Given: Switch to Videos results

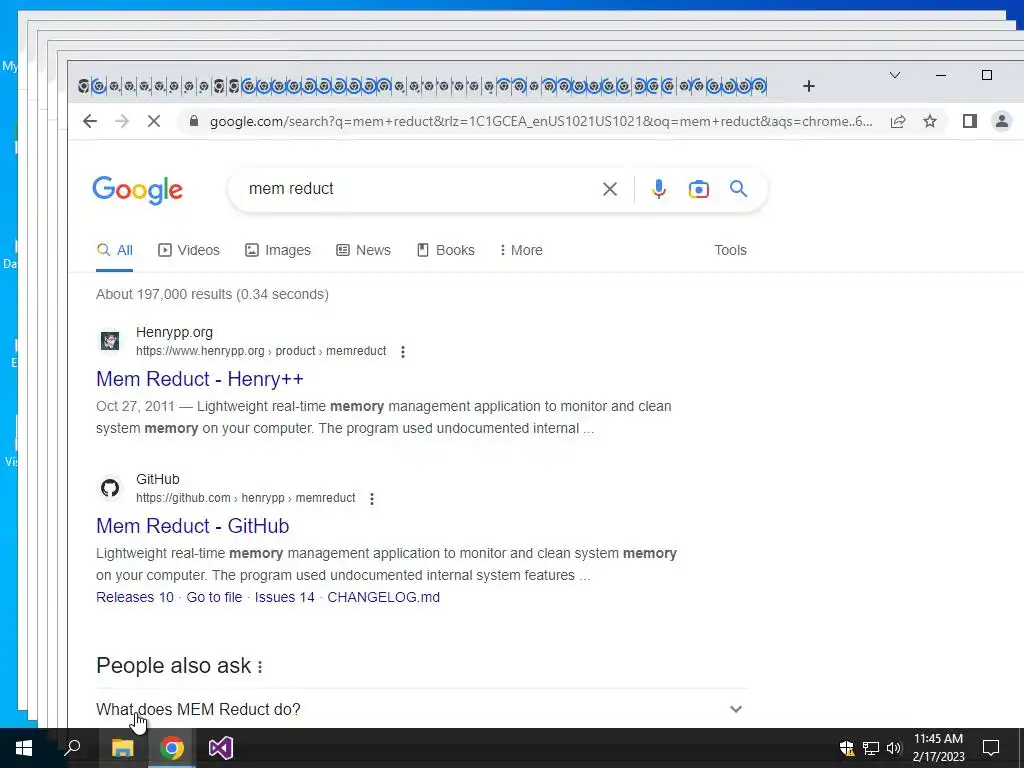Looking at the screenshot, I should coord(189,250).
